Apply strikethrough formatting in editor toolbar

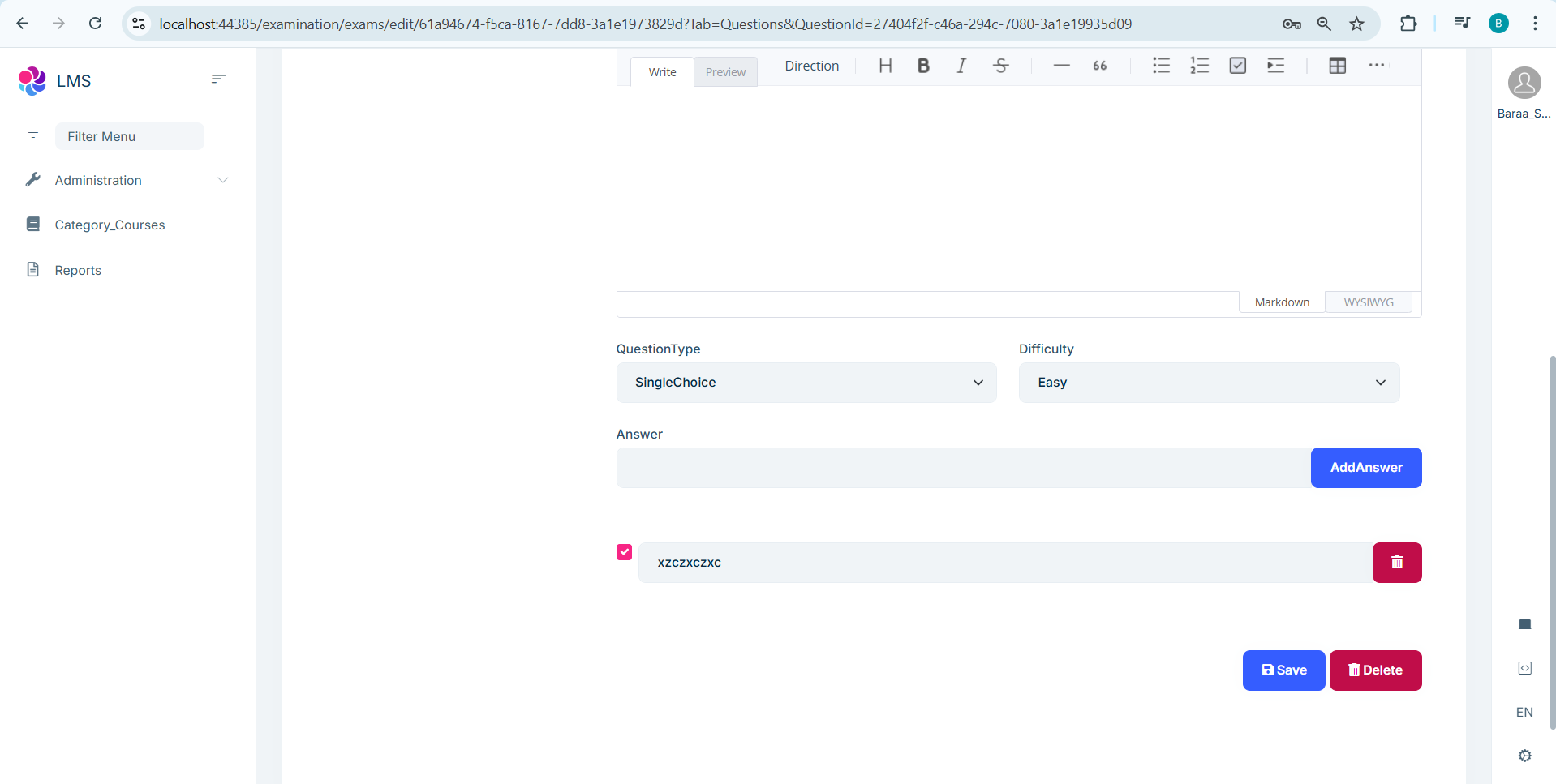(1000, 66)
